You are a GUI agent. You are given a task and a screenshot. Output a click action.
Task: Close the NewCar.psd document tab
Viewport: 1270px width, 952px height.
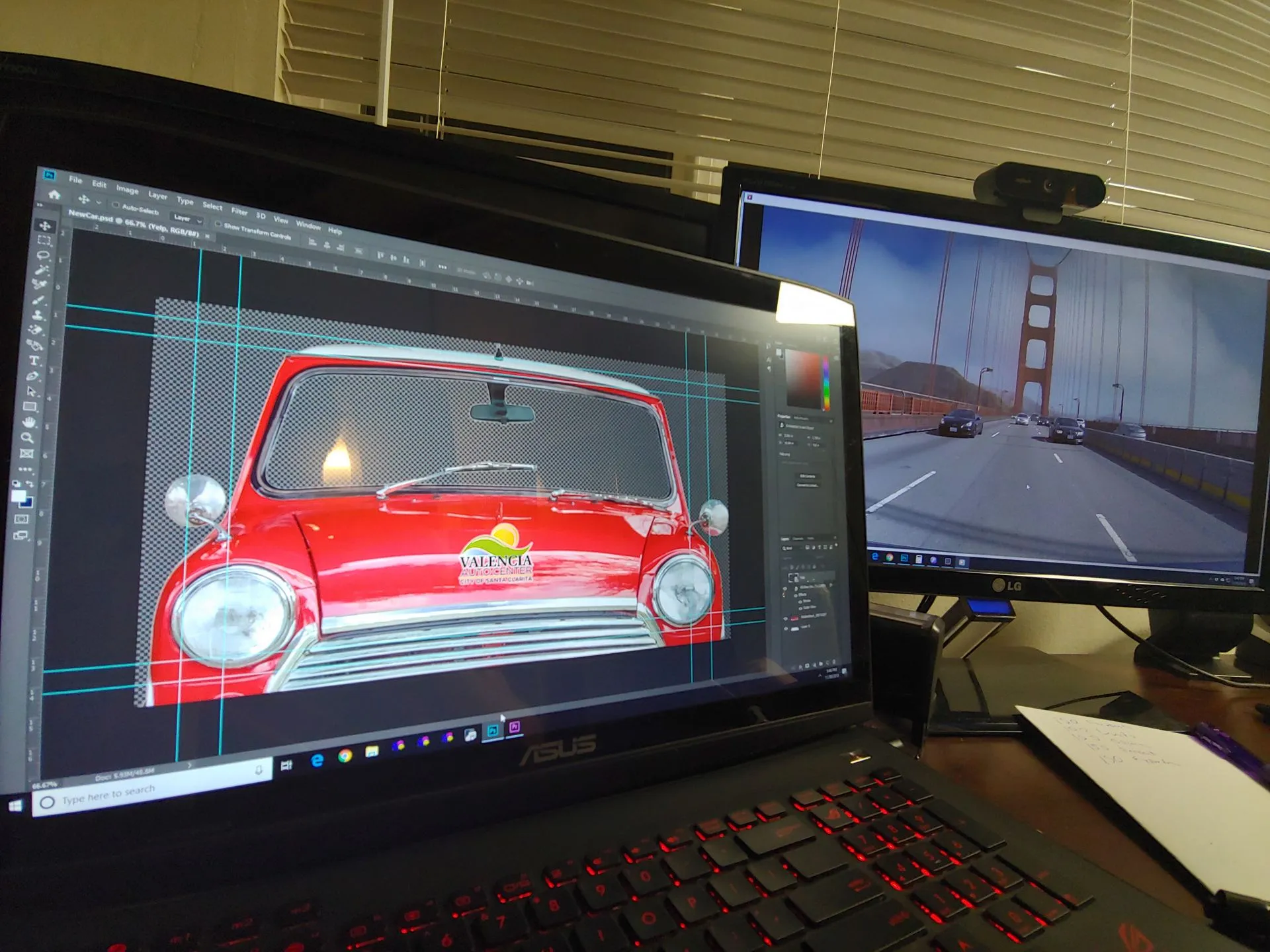tap(208, 236)
